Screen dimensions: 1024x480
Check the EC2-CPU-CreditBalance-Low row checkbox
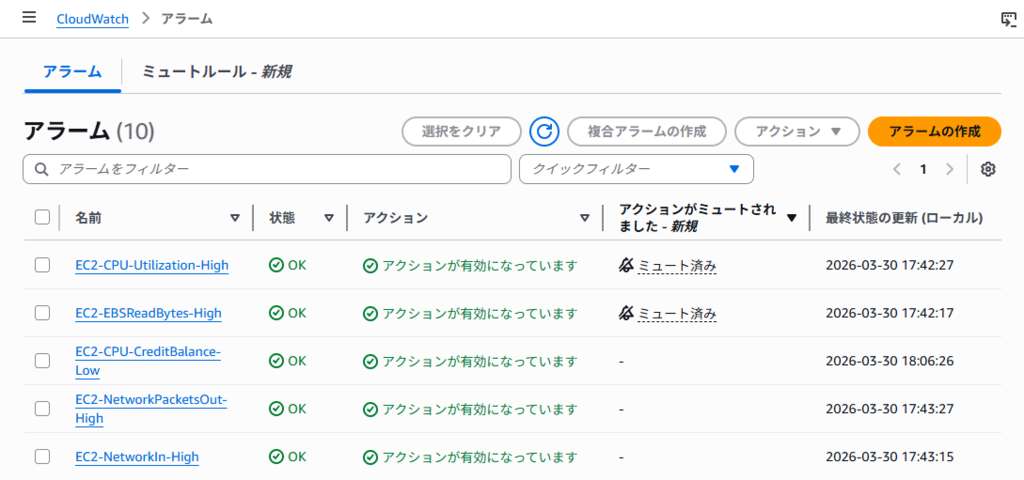pos(42,360)
